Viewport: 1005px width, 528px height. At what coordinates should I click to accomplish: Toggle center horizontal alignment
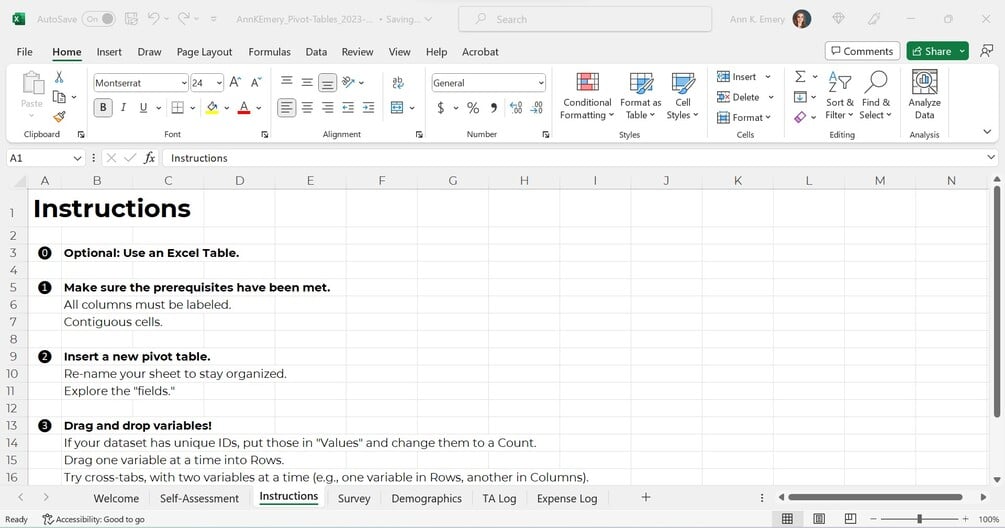(307, 108)
